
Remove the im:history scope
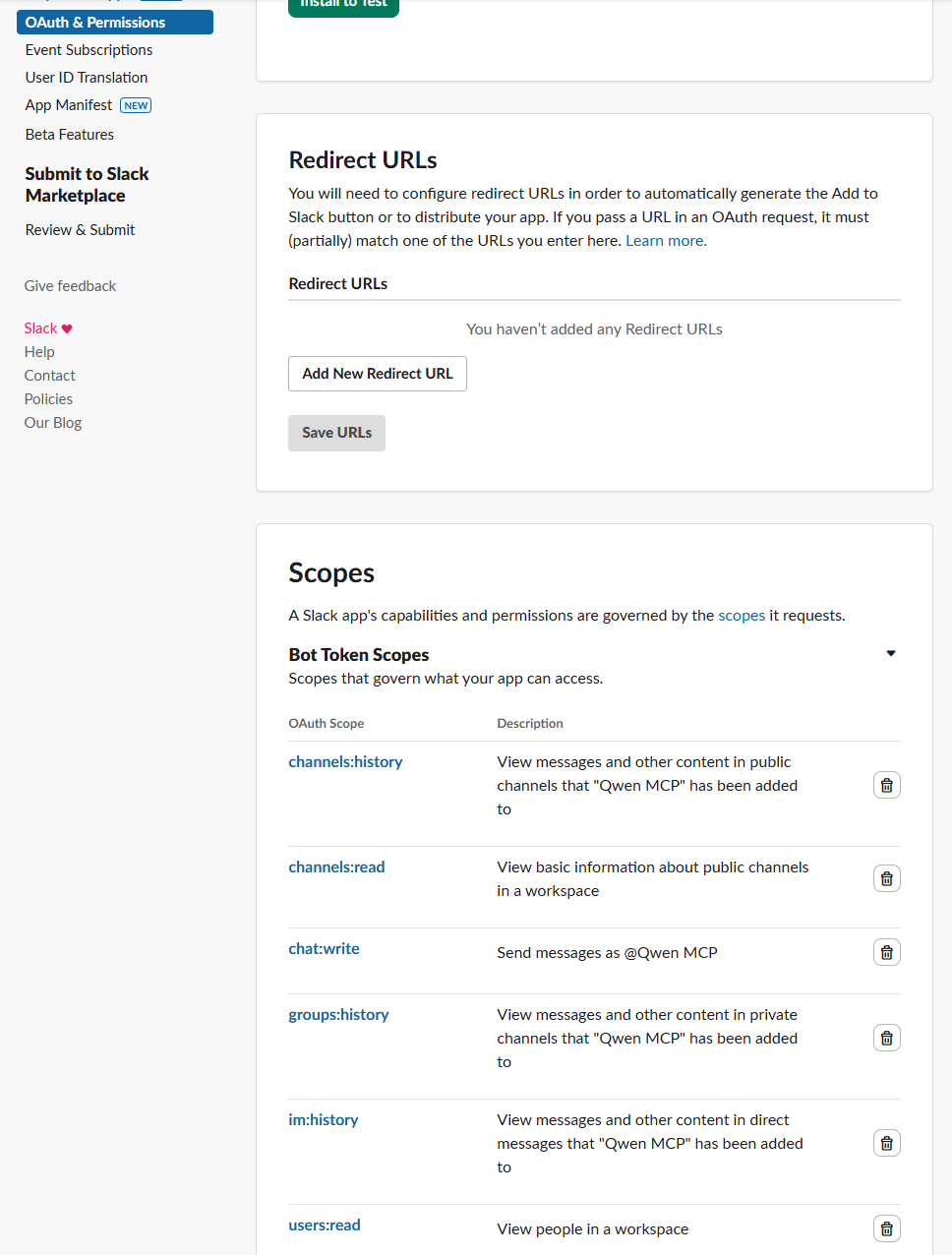[886, 1143]
